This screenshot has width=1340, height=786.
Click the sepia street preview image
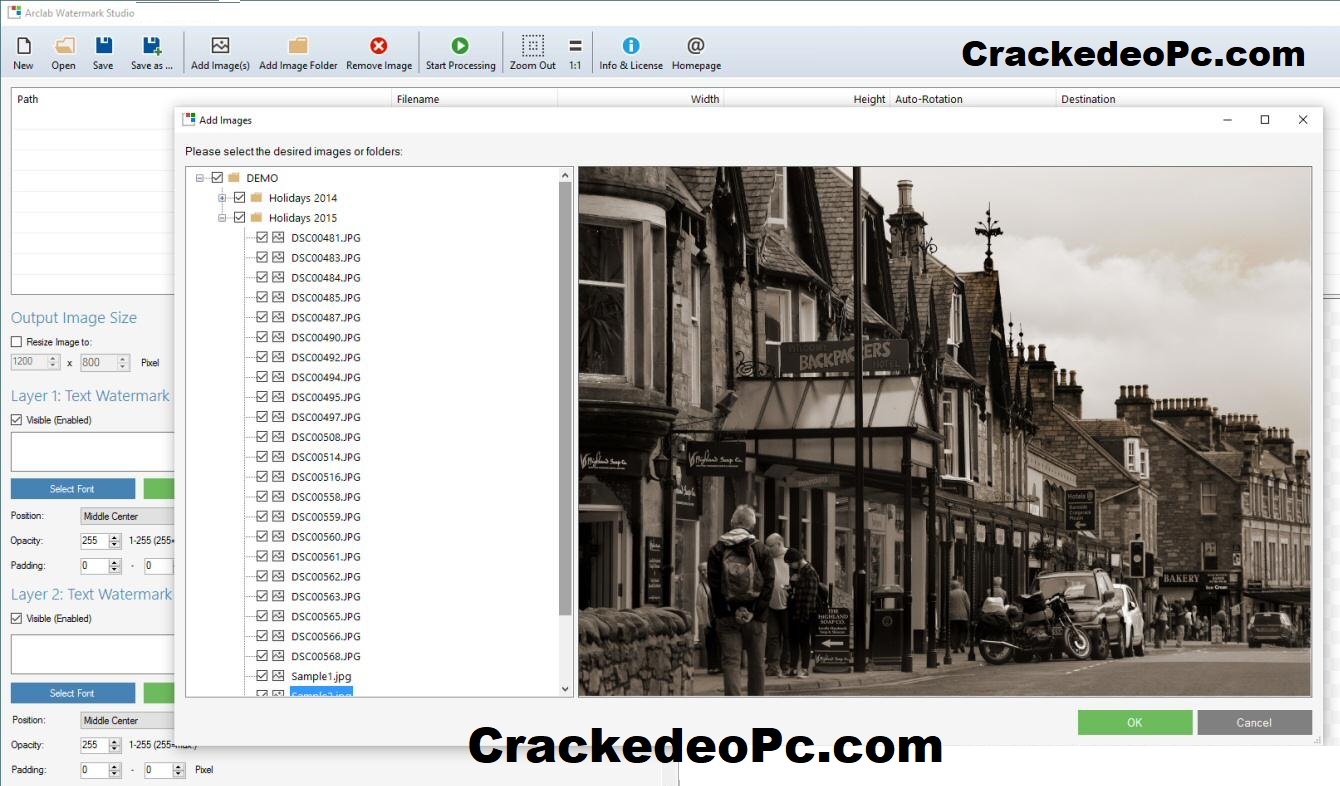point(944,431)
